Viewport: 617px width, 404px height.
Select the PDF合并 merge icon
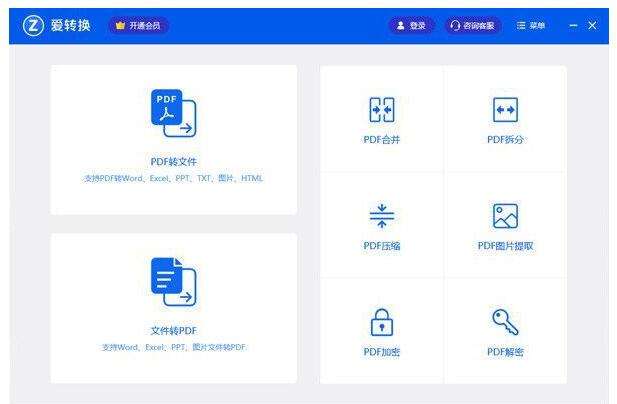(x=382, y=110)
